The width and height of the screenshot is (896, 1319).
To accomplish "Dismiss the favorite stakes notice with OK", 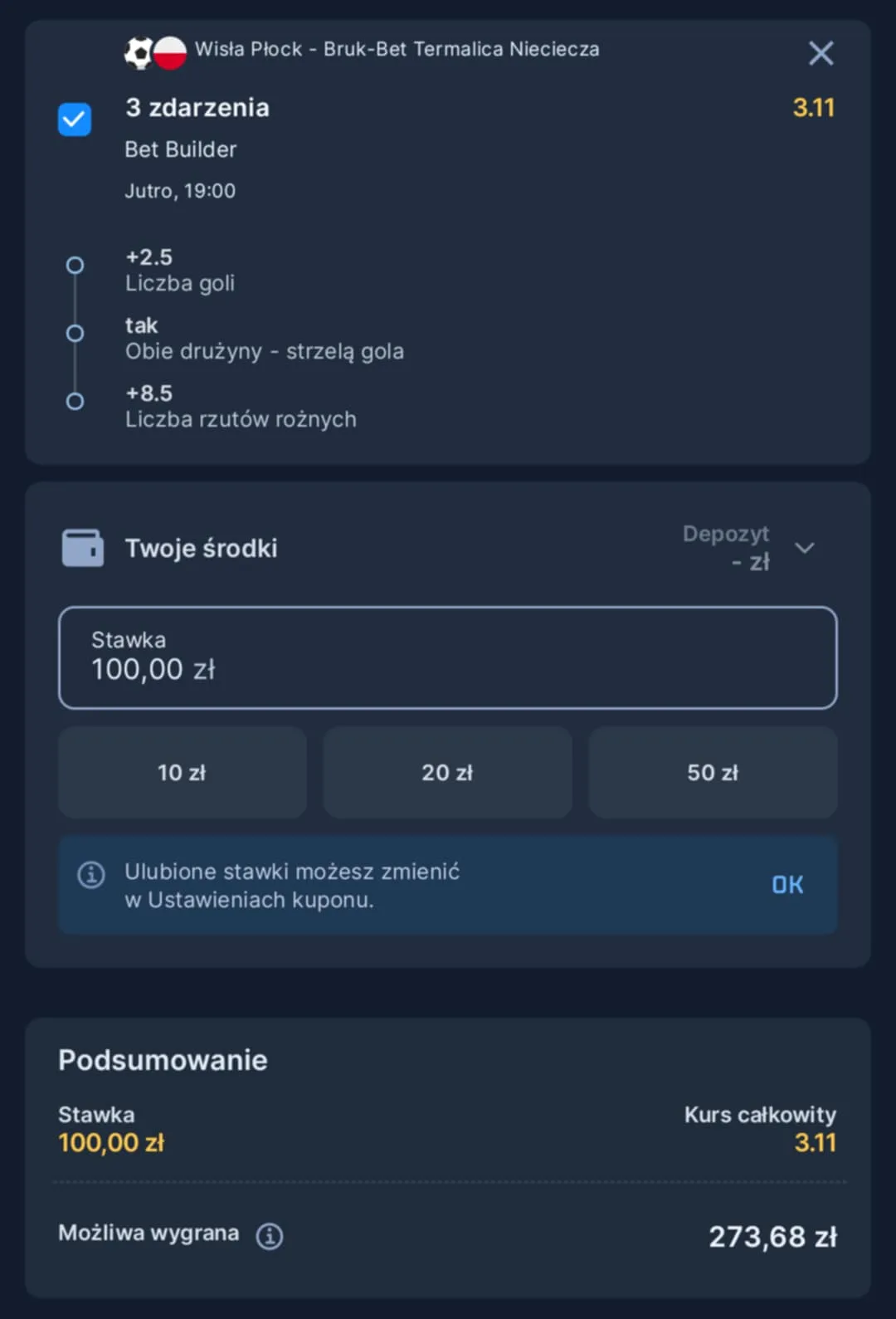I will (787, 885).
